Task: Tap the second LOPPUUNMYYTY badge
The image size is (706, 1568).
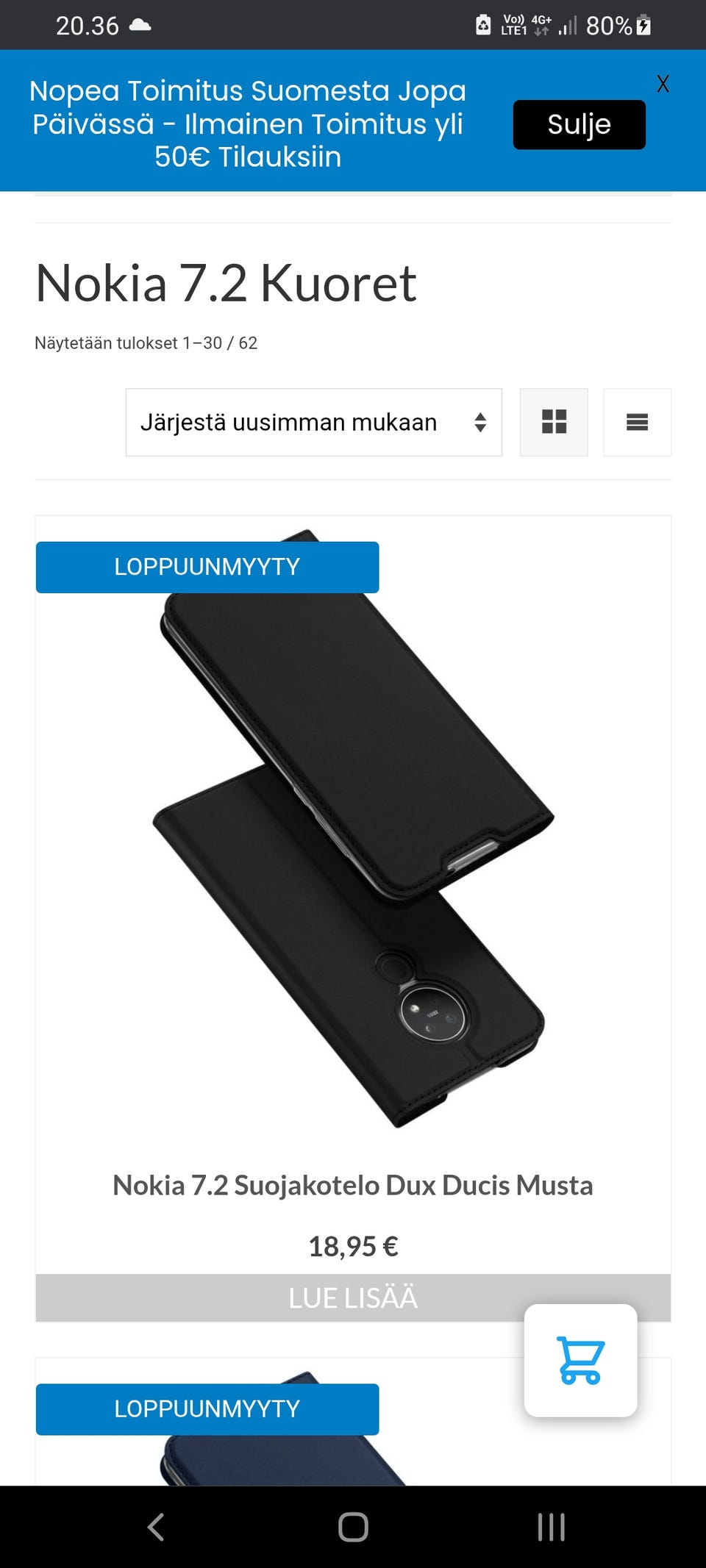Action: tap(207, 1408)
